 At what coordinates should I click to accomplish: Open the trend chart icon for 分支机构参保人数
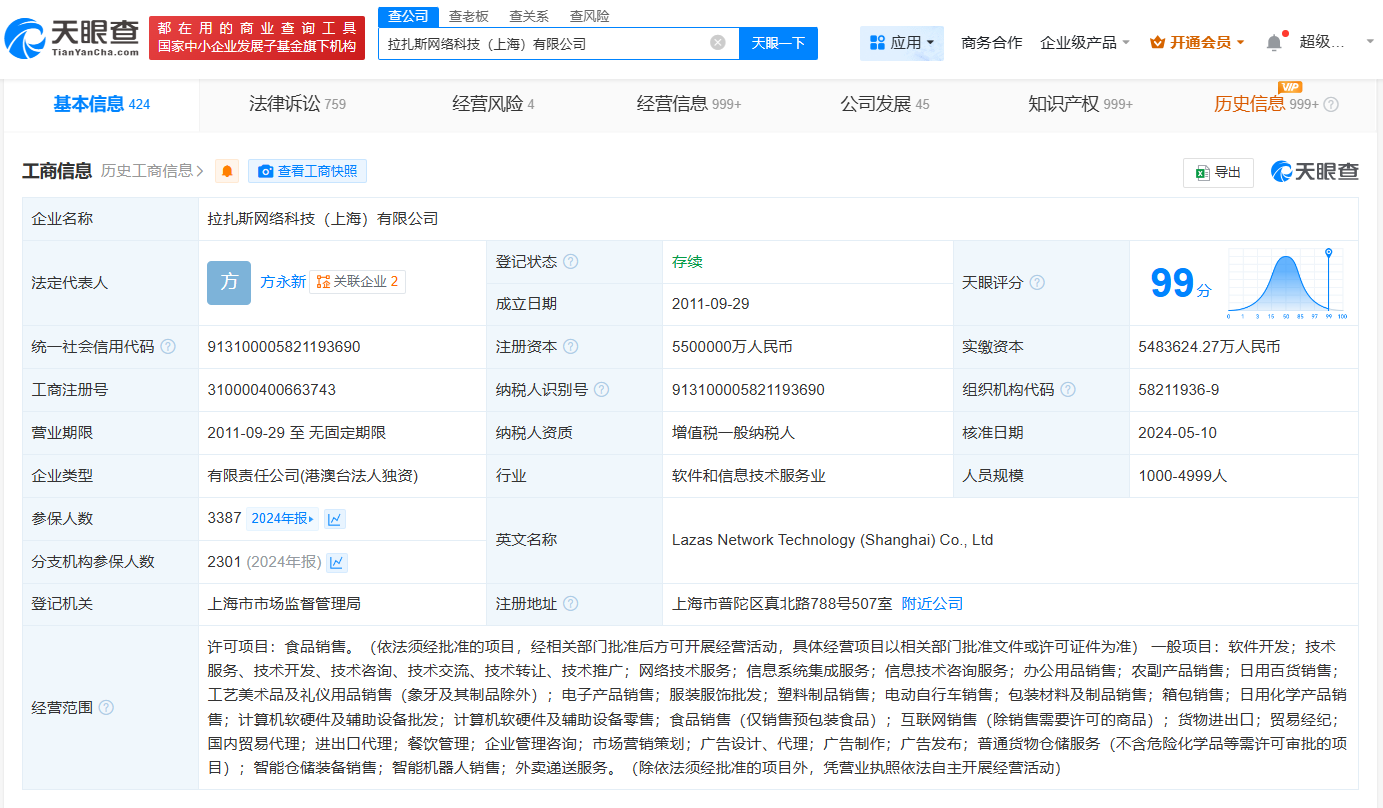click(x=337, y=562)
